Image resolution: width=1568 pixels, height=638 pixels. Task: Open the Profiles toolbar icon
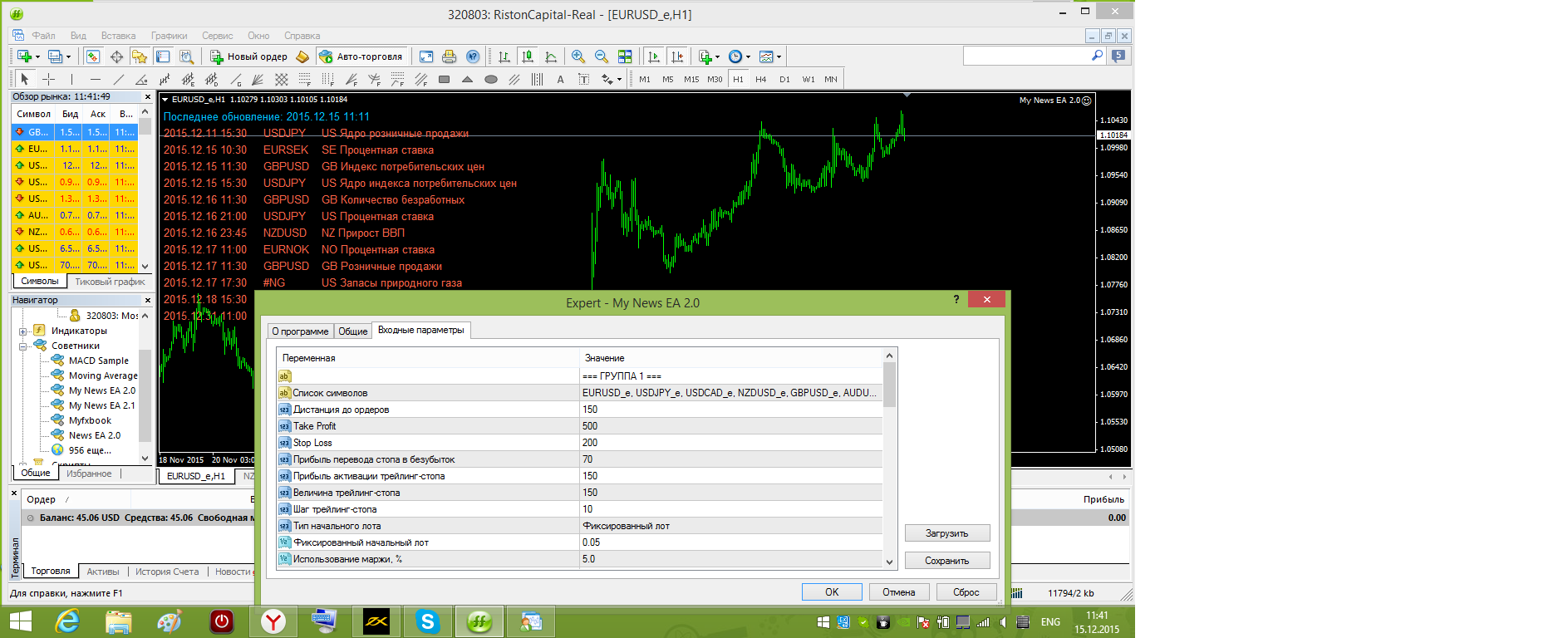55,56
